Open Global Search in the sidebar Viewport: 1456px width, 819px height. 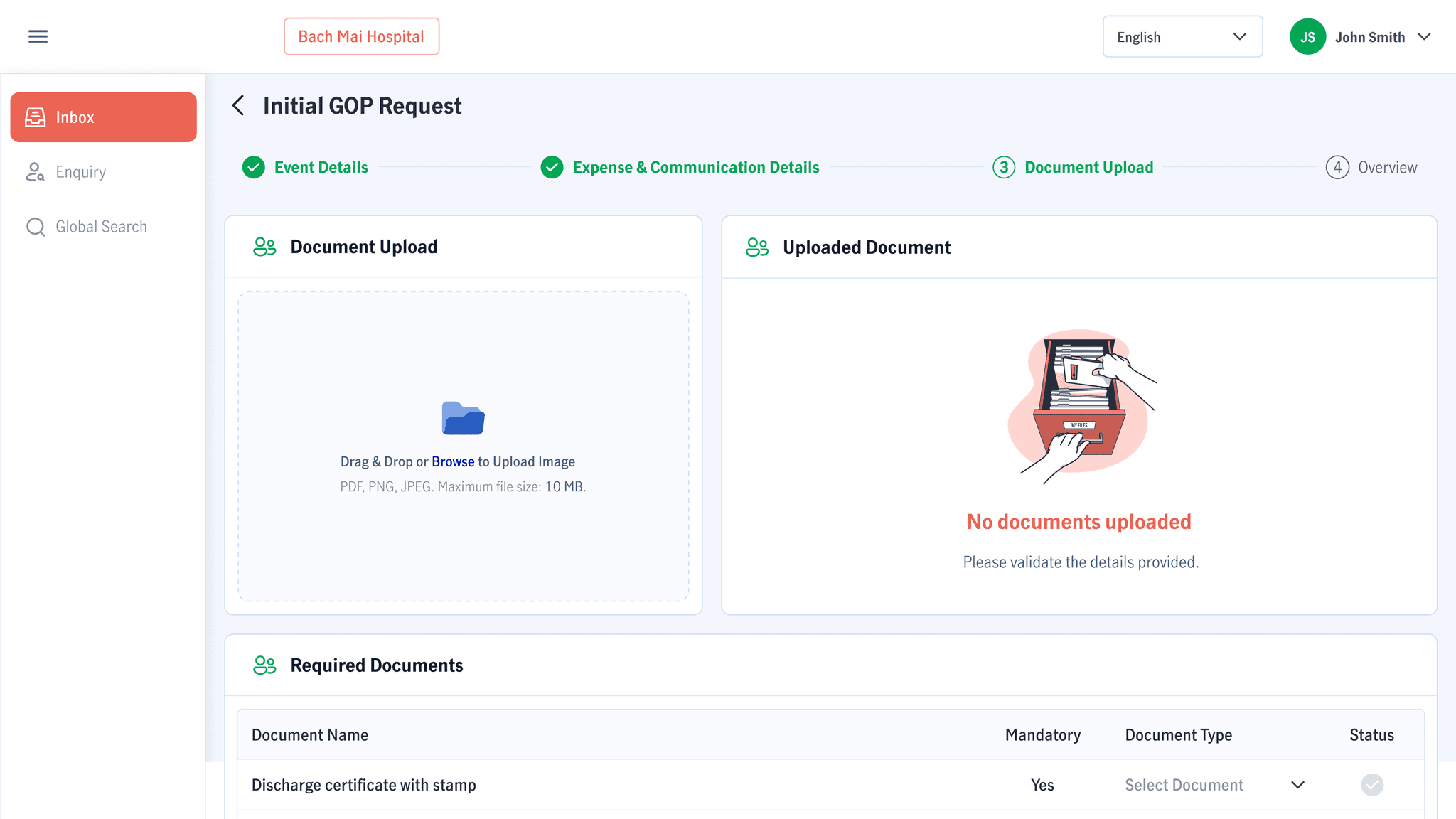click(101, 227)
